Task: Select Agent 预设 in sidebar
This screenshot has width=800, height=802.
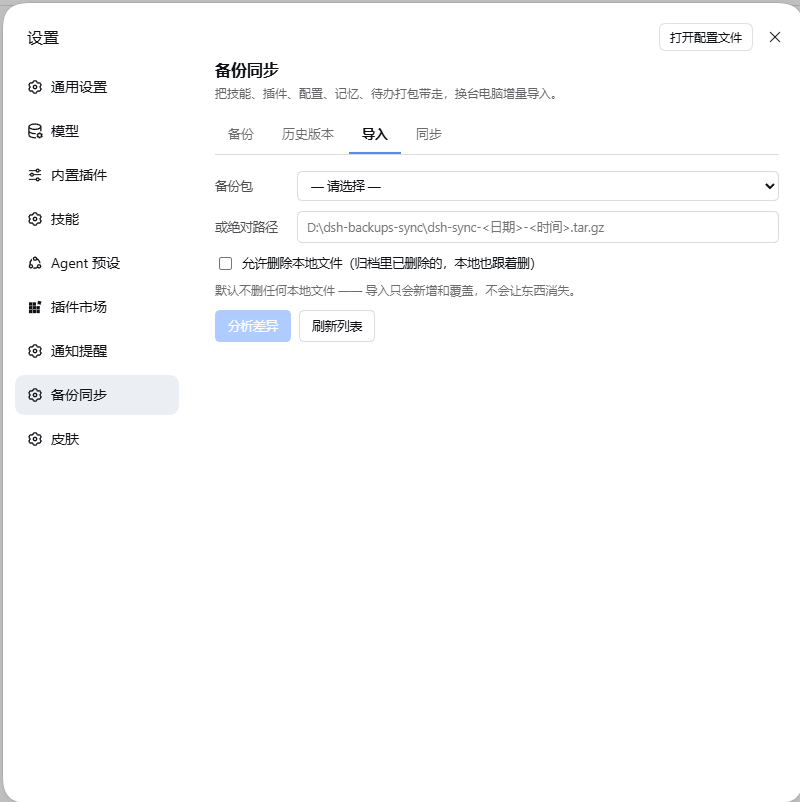Action: click(97, 263)
